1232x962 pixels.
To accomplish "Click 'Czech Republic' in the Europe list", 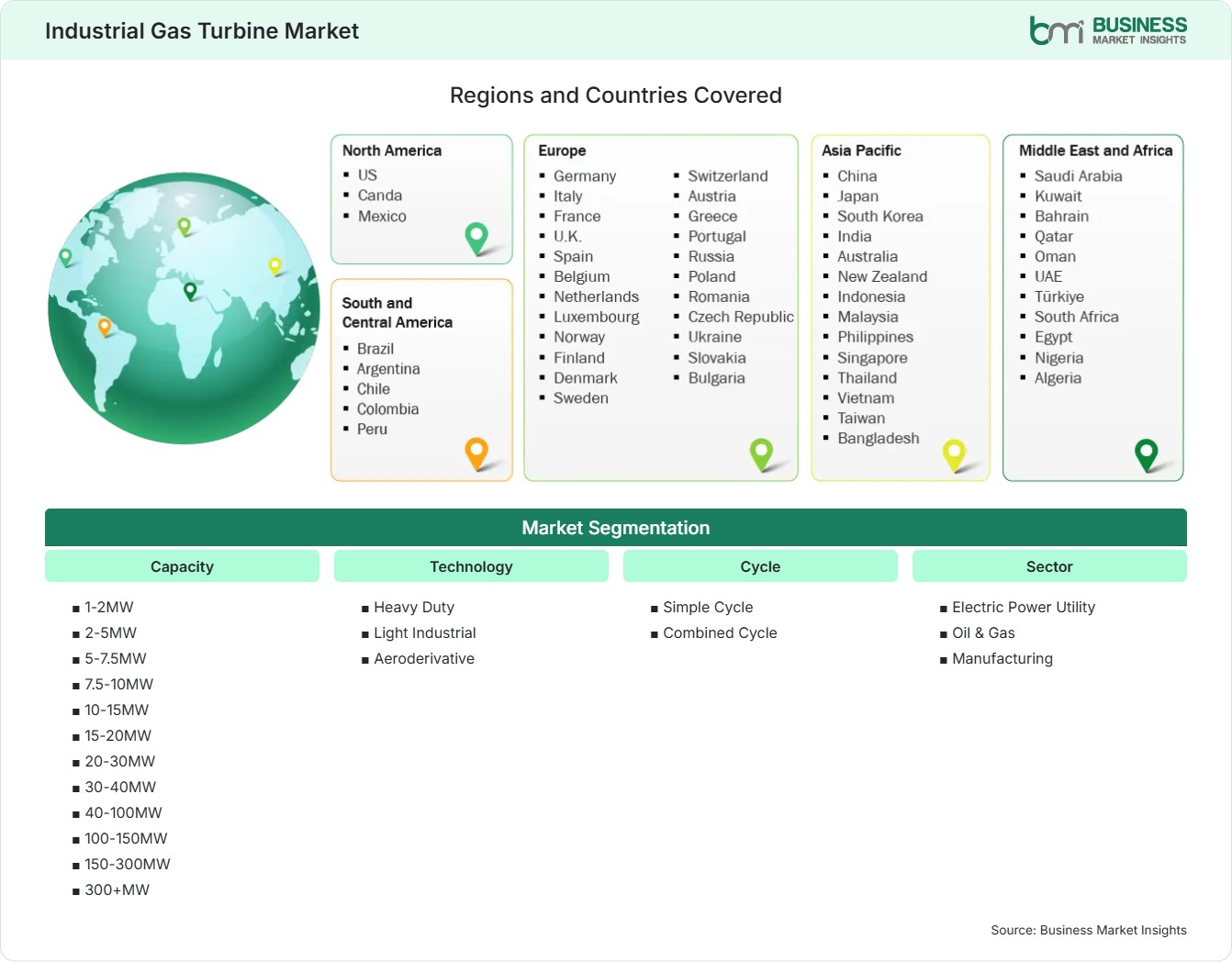I will 741,317.
